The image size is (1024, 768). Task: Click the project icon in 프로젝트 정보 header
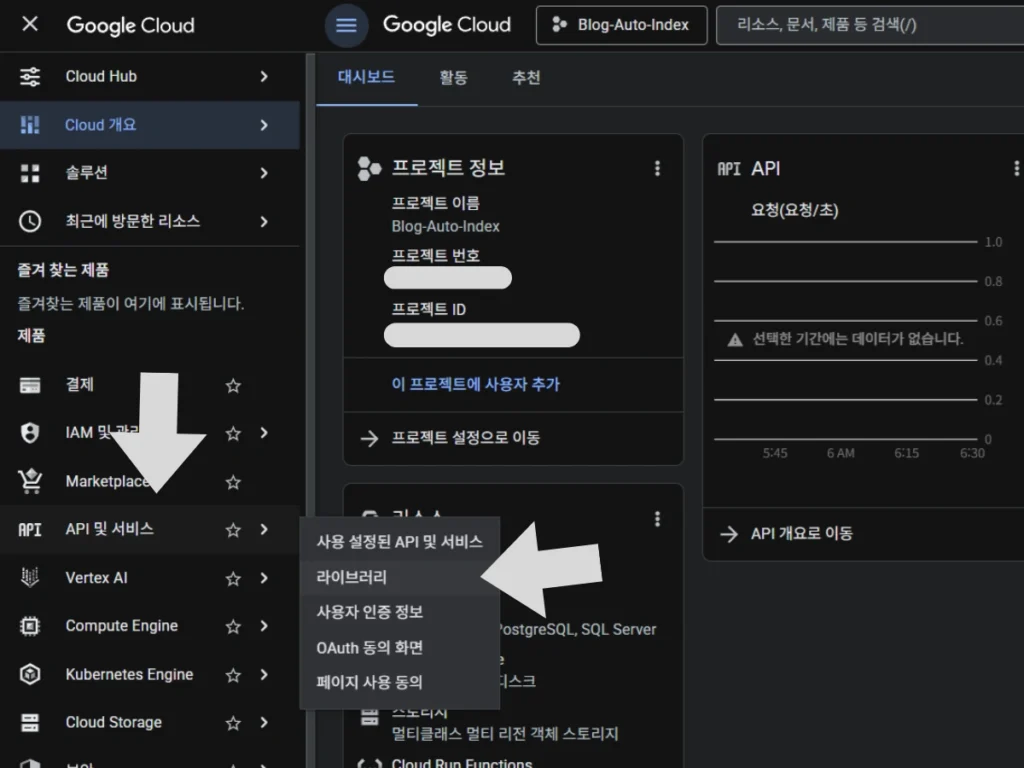(x=370, y=168)
